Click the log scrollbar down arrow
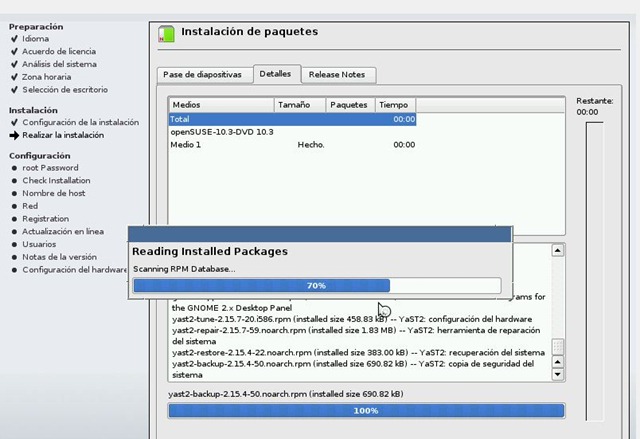Viewport: 640px width, 439px height. click(x=558, y=374)
